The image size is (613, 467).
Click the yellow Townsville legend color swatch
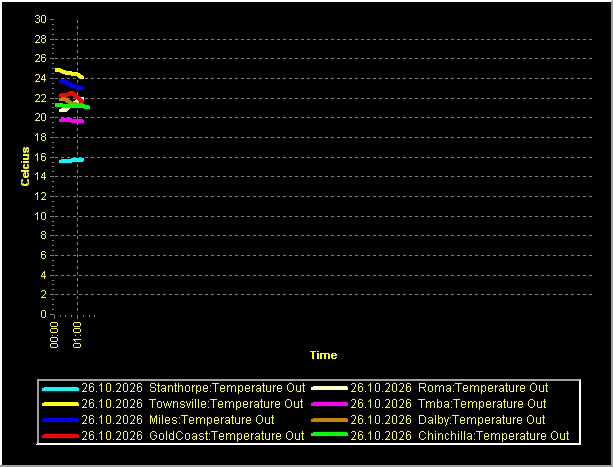(x=61, y=404)
